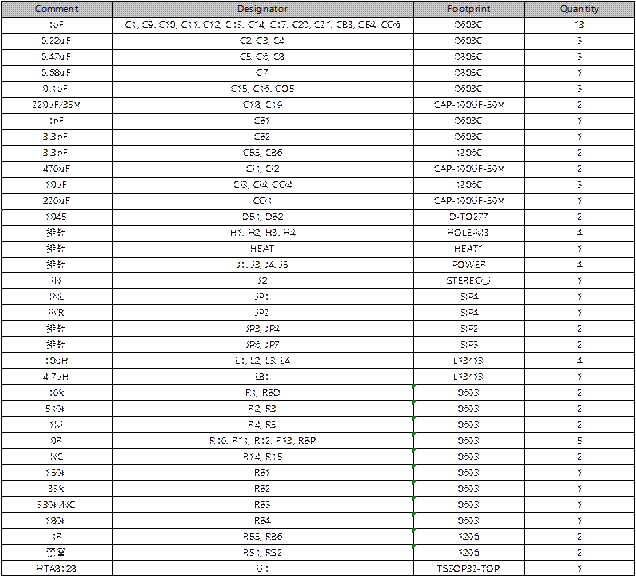Click the designator cell 'H1, H2, H3, H4'

point(263,233)
